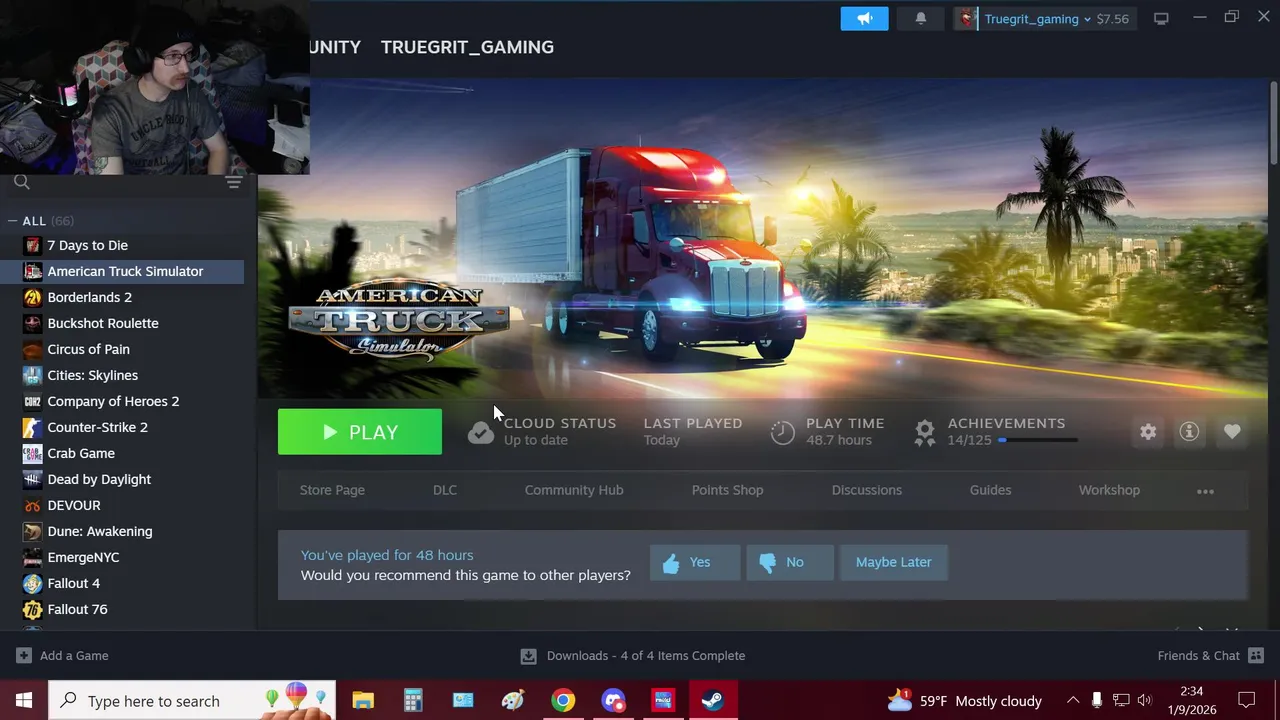The height and width of the screenshot is (720, 1280).
Task: Open Windows action center notifications
Action: click(1247, 700)
